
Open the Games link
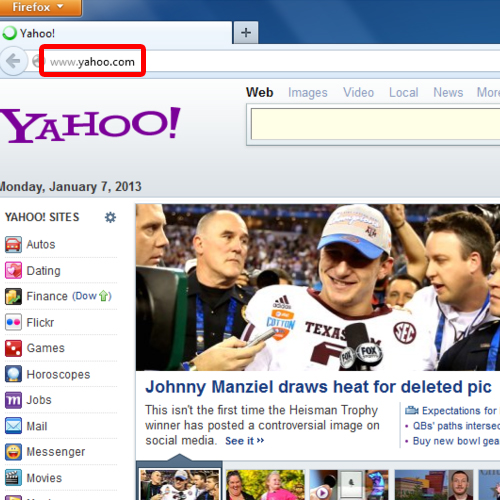click(45, 348)
